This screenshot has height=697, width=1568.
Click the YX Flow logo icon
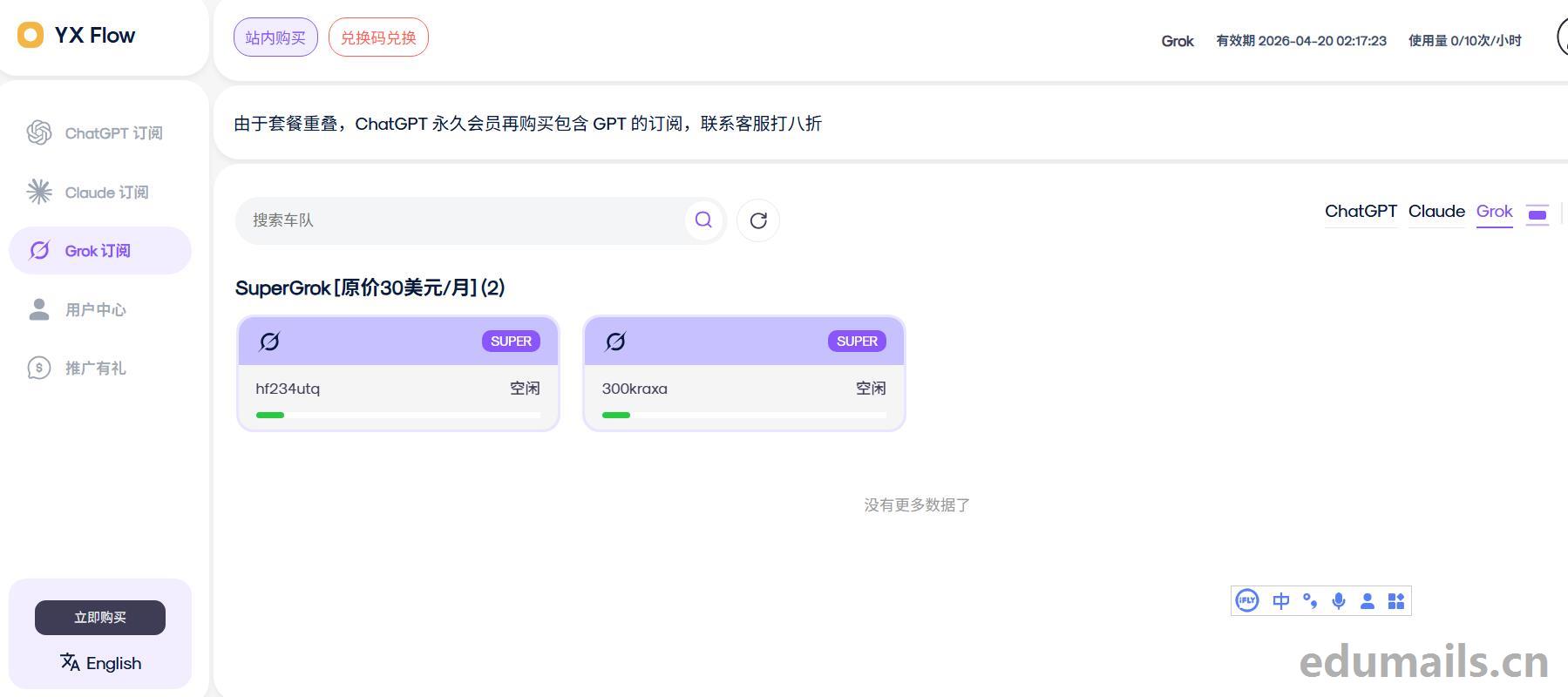(x=31, y=36)
